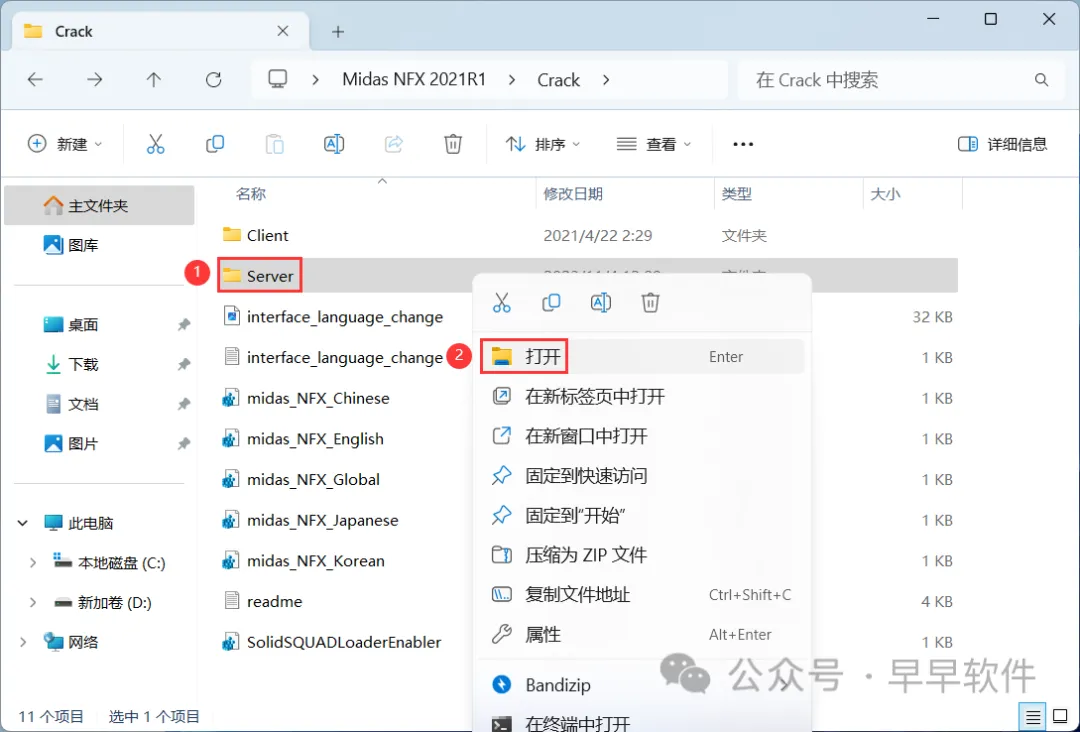Go forward with the right arrow

(94, 80)
